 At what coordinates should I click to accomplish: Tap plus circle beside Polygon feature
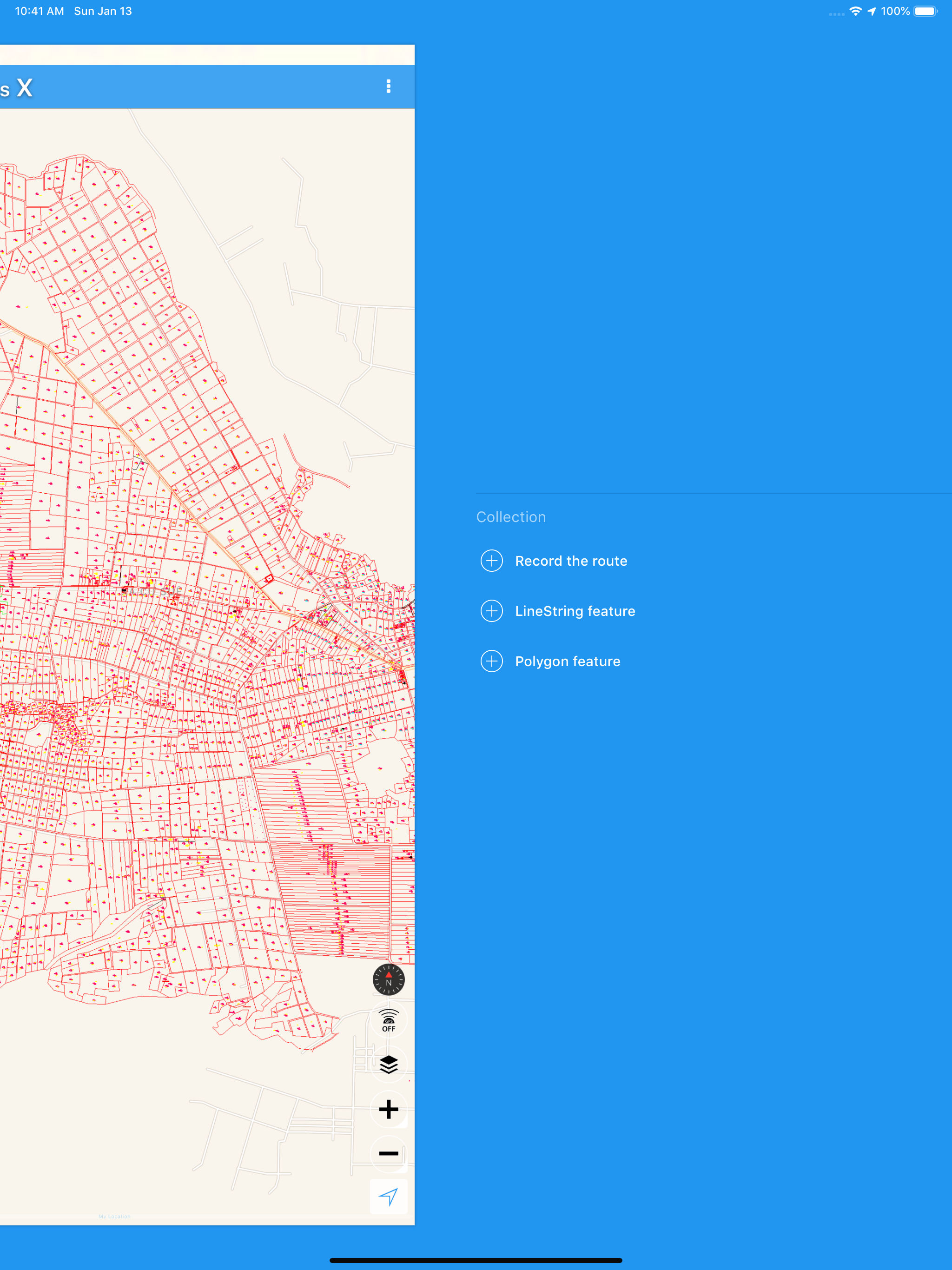[491, 661]
